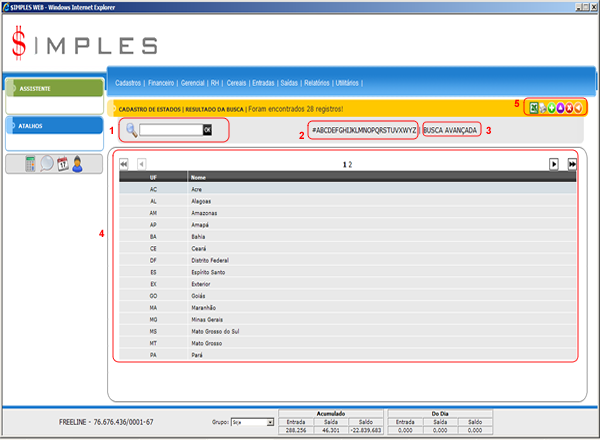Click the red delete icon
This screenshot has height=440, width=600.
pos(570,107)
